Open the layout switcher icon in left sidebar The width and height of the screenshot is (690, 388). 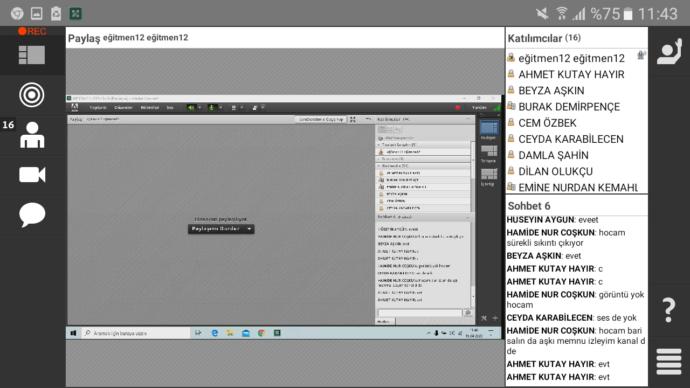32,55
